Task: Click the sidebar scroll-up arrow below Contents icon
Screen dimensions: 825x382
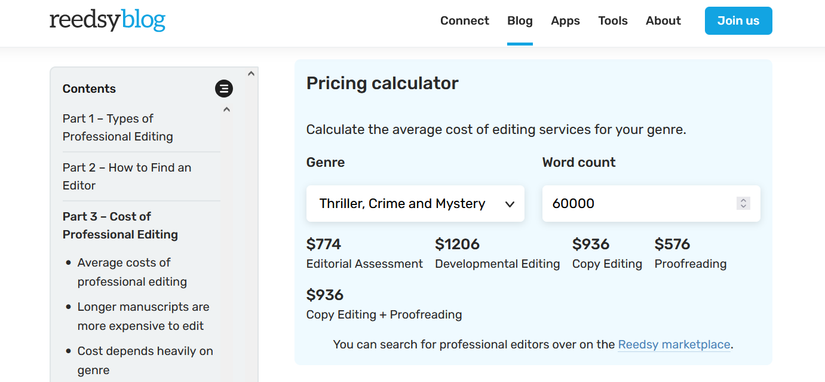Action: point(227,110)
